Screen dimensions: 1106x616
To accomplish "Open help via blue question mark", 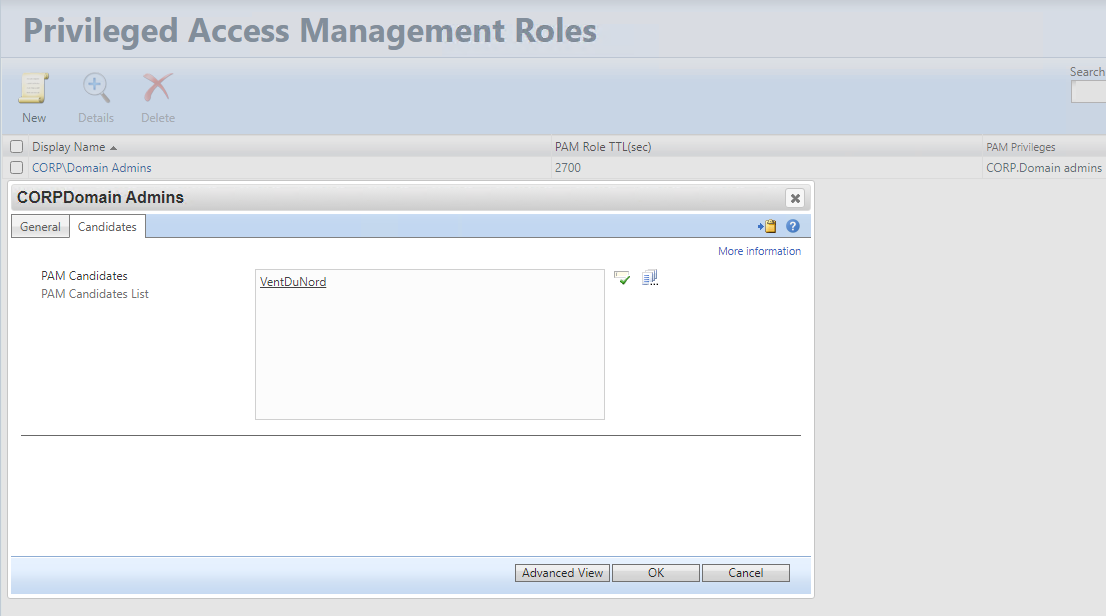I will [793, 227].
